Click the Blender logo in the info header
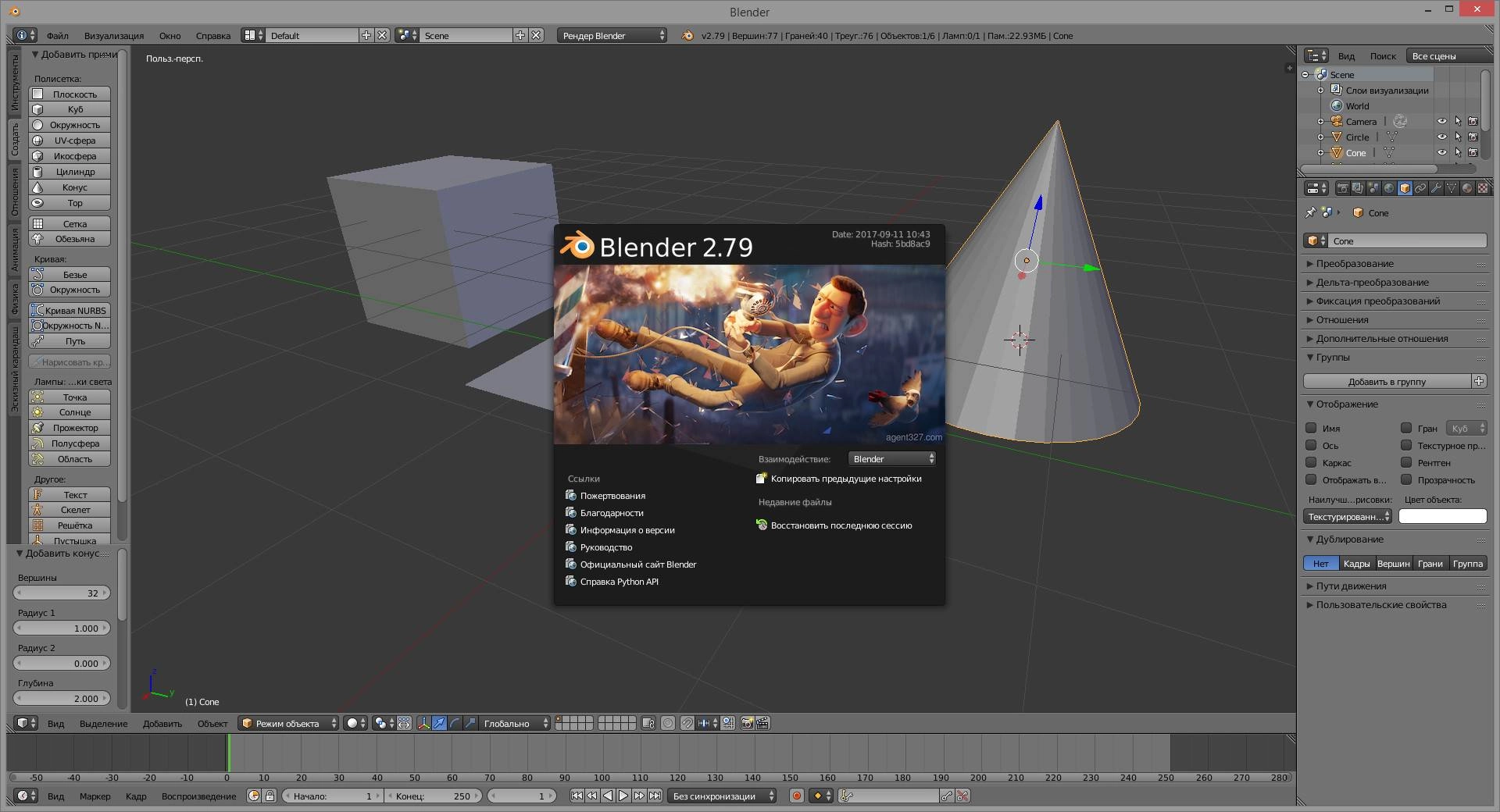 (x=687, y=36)
